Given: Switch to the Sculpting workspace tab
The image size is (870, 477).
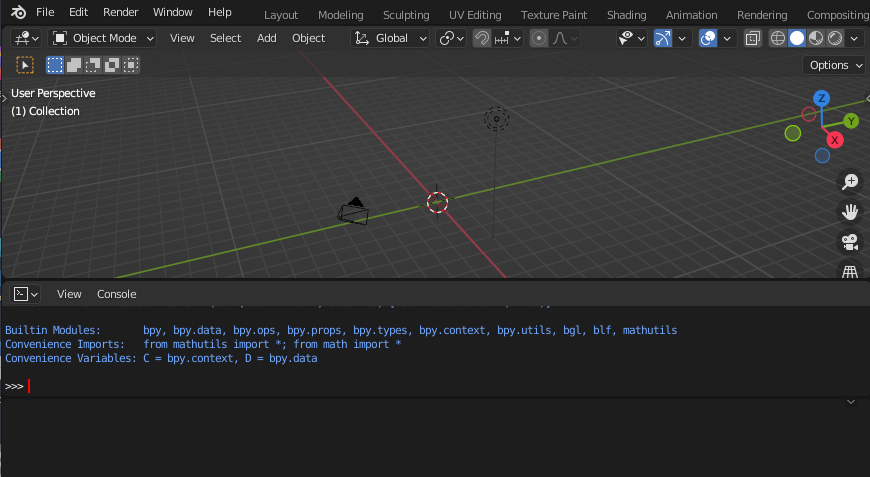Looking at the screenshot, I should tap(406, 15).
